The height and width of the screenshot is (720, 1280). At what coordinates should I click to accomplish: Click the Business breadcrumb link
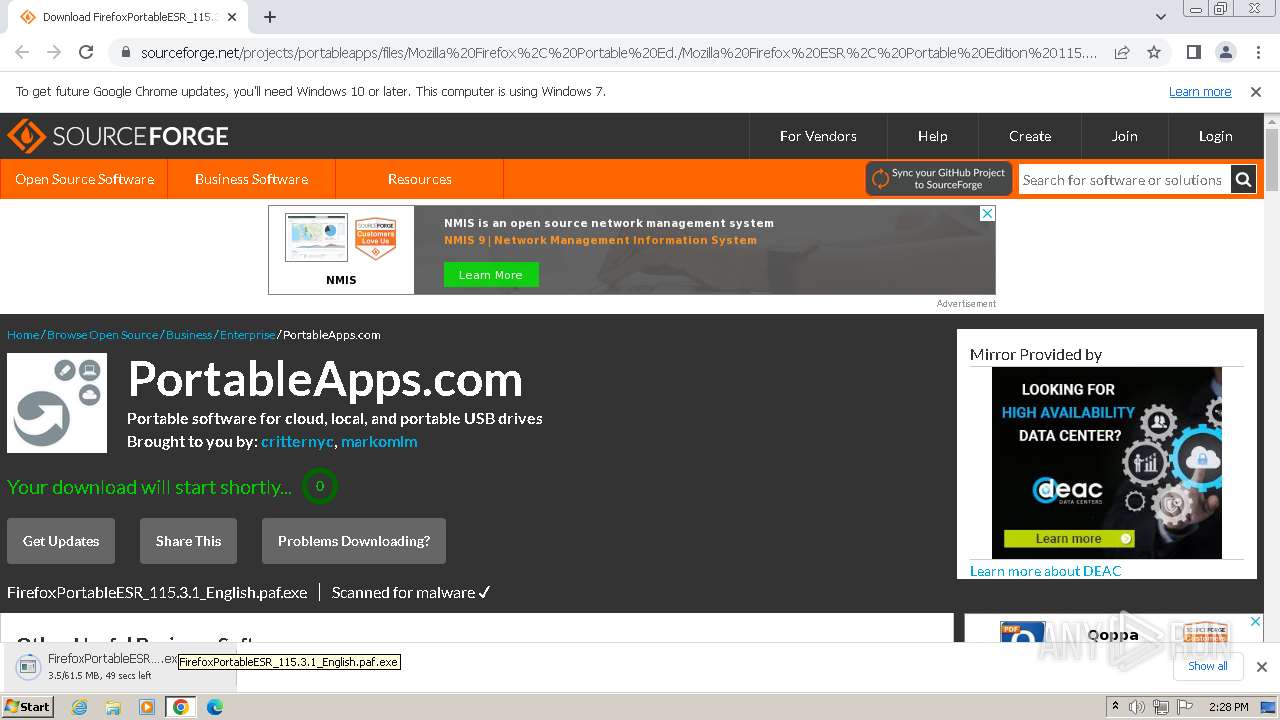point(189,335)
